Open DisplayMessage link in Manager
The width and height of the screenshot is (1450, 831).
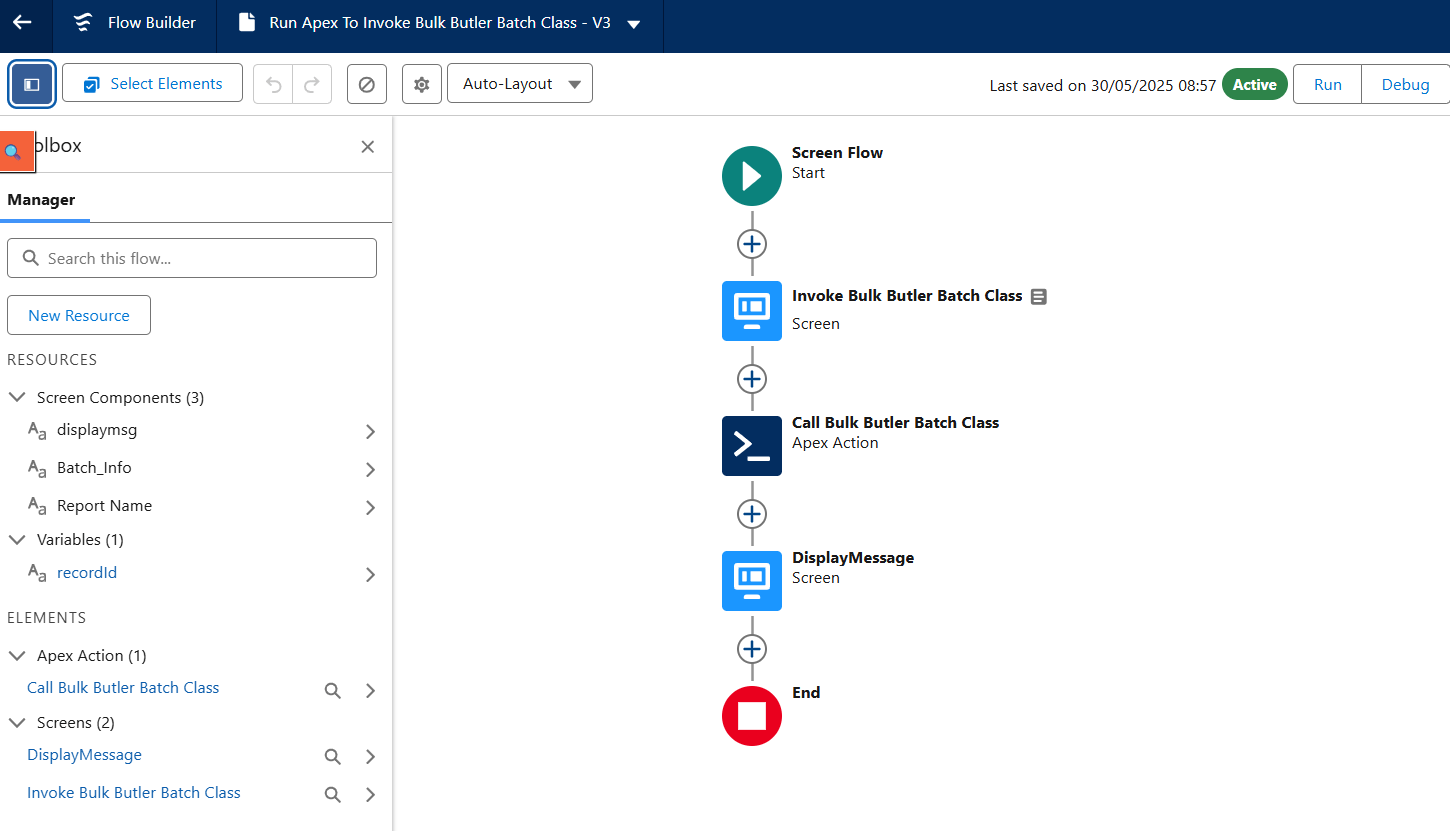84,754
